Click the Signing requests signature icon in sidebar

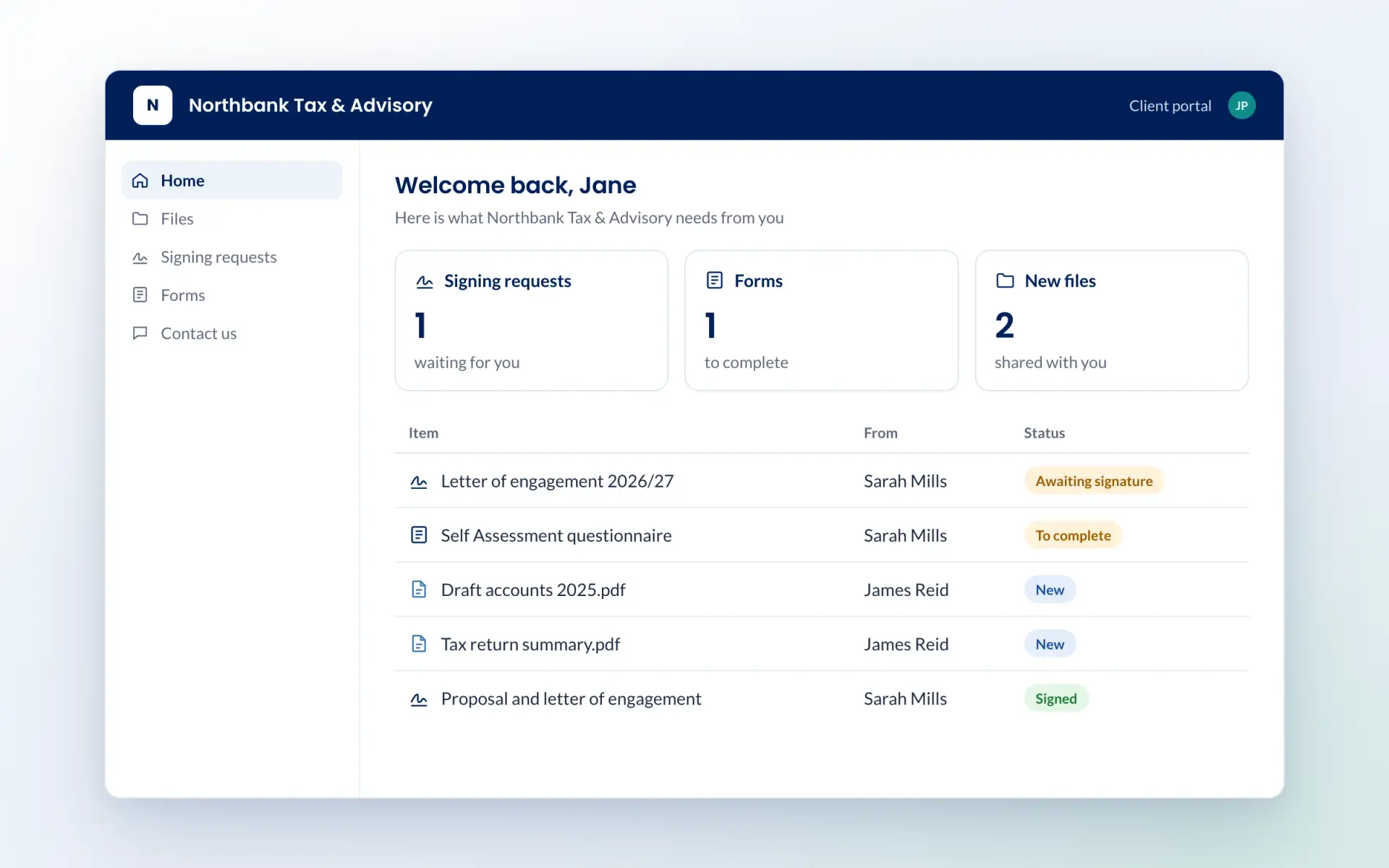click(x=140, y=257)
